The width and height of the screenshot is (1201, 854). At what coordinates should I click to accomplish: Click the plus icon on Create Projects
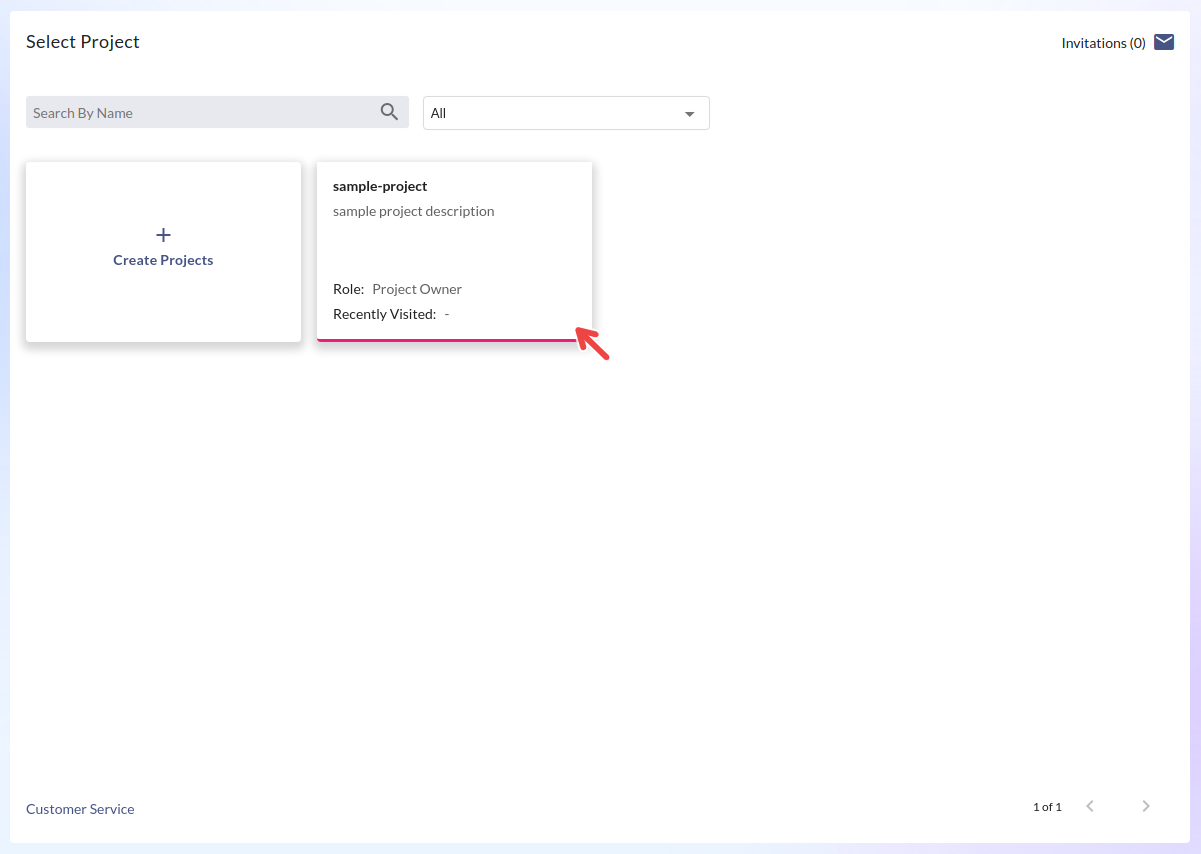tap(163, 235)
